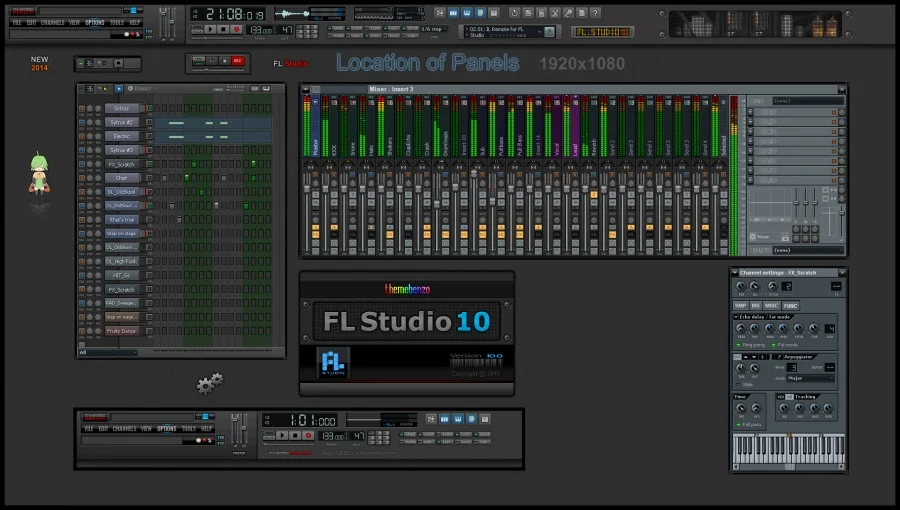The image size is (900, 510).
Task: Open the FILE menu in top toolbar
Action: (x=17, y=22)
